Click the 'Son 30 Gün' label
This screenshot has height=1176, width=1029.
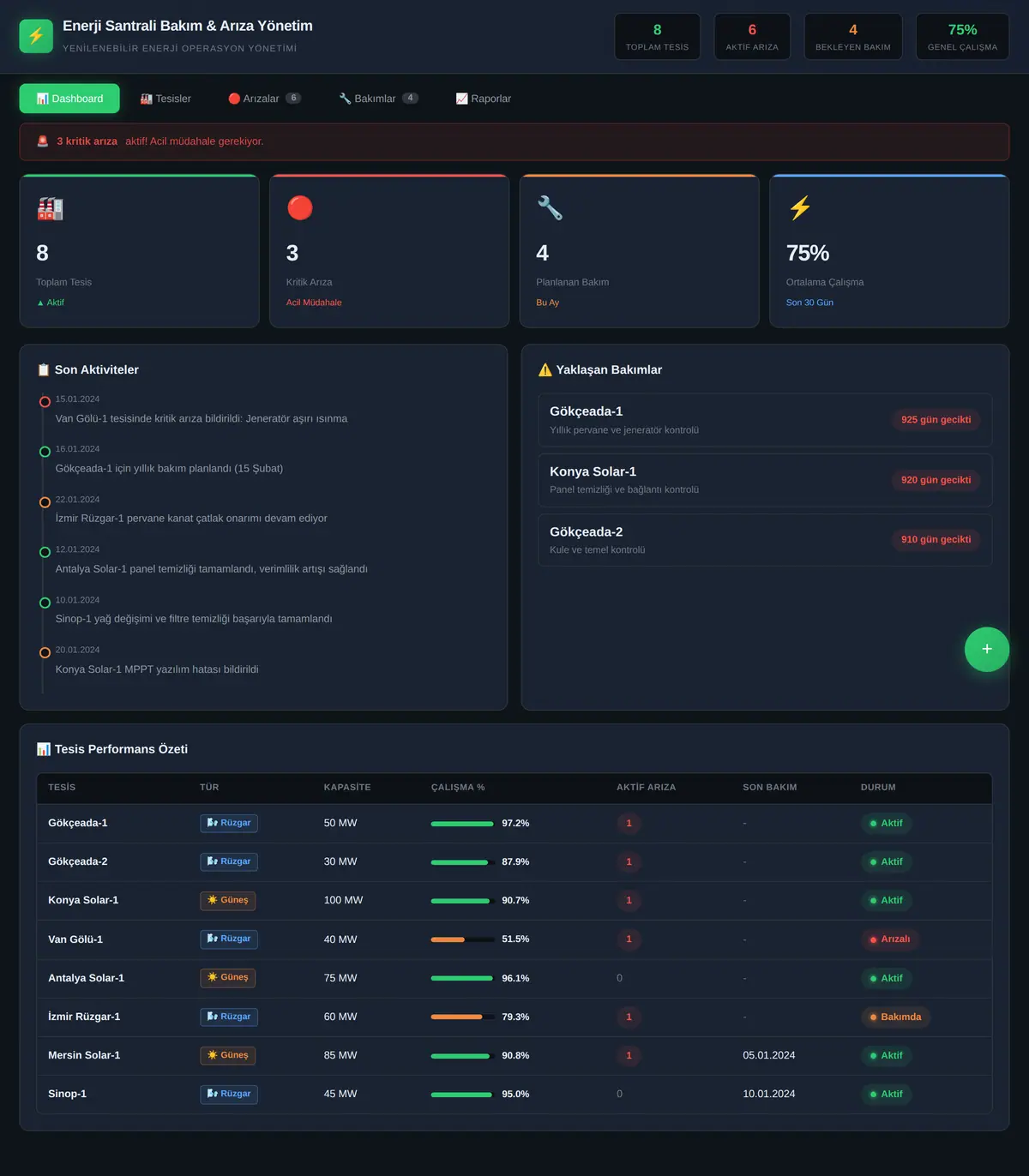[x=809, y=303]
